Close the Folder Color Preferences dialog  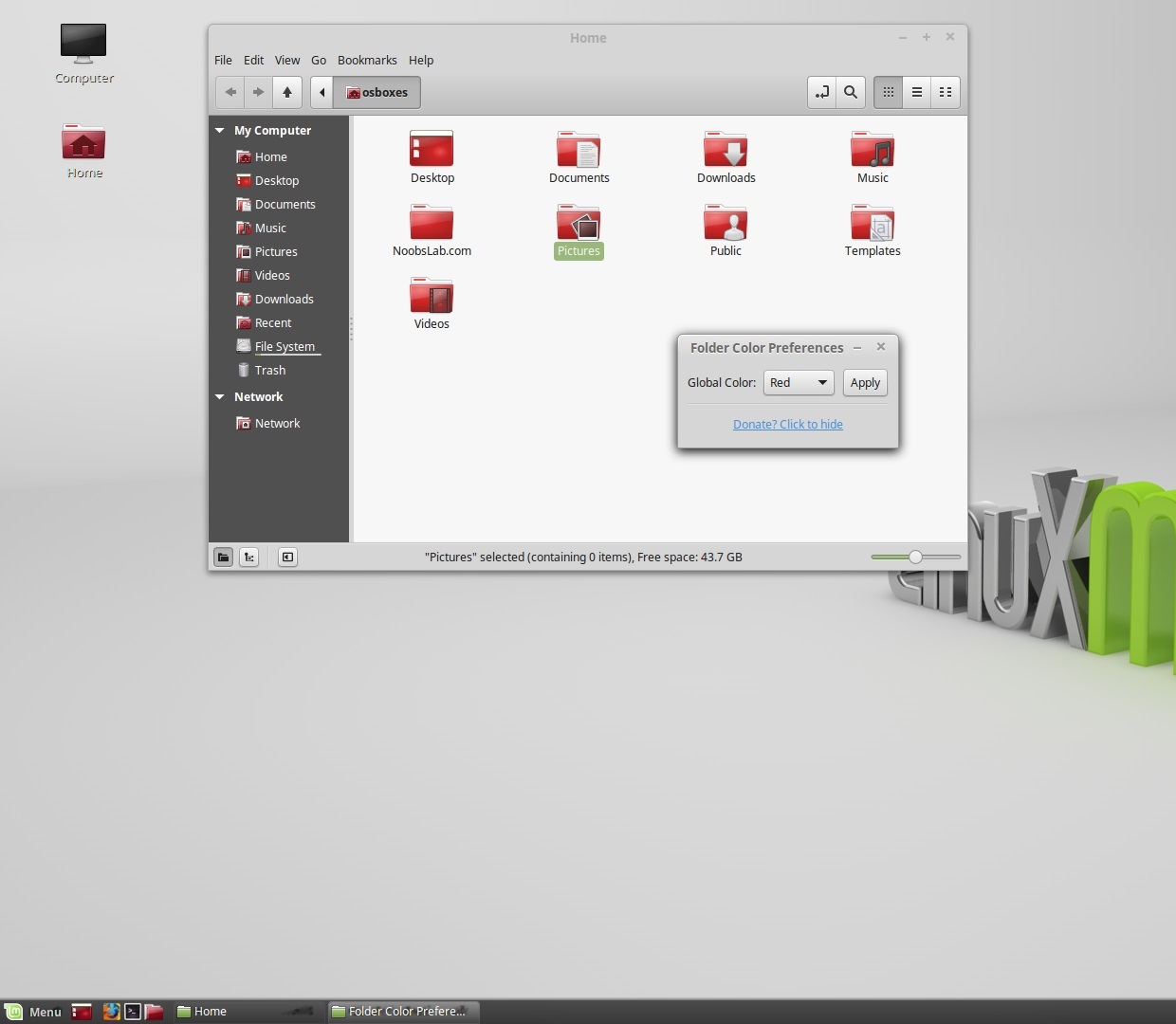pyautogui.click(x=881, y=347)
